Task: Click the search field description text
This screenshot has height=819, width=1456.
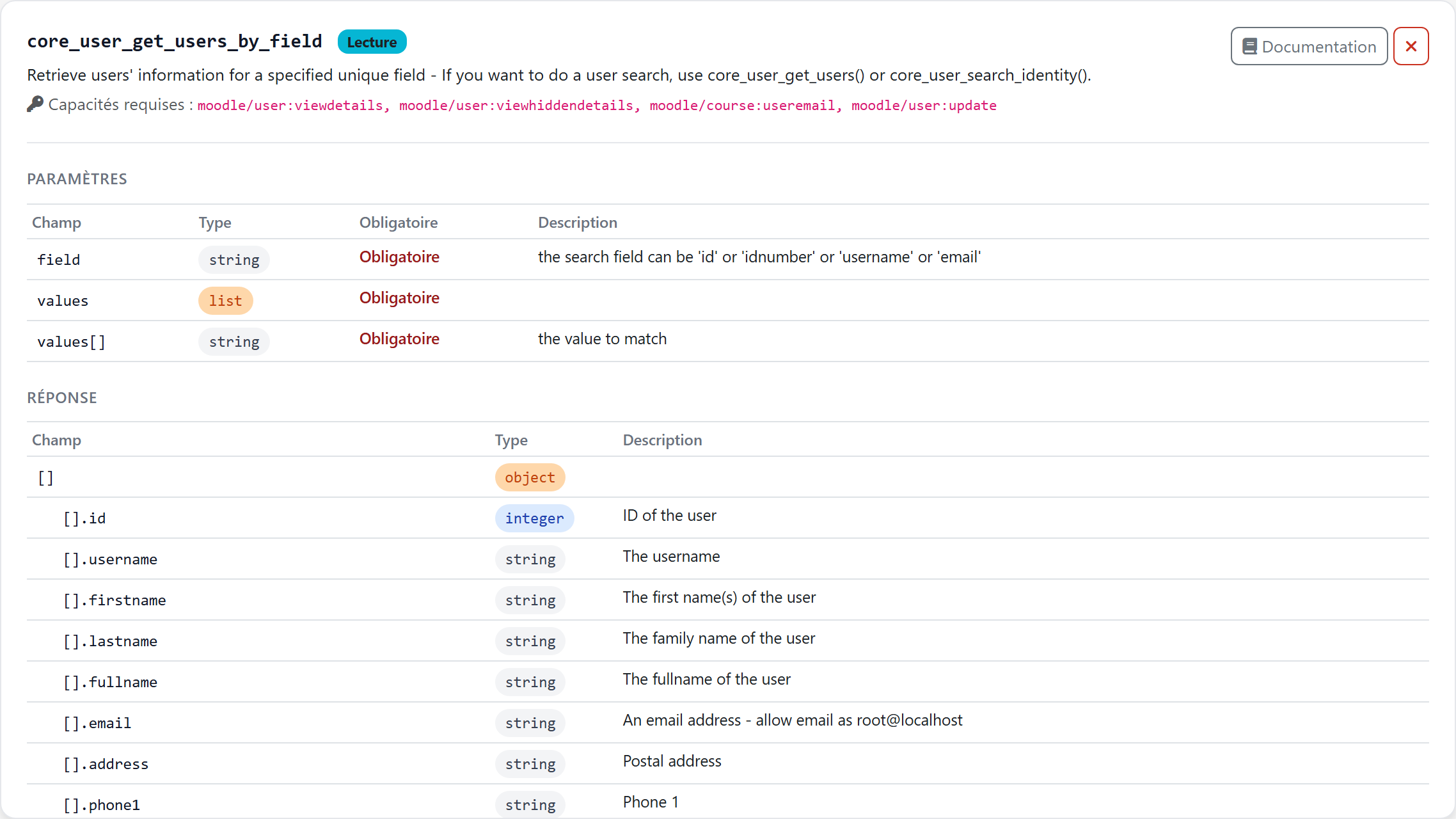Action: coord(759,257)
